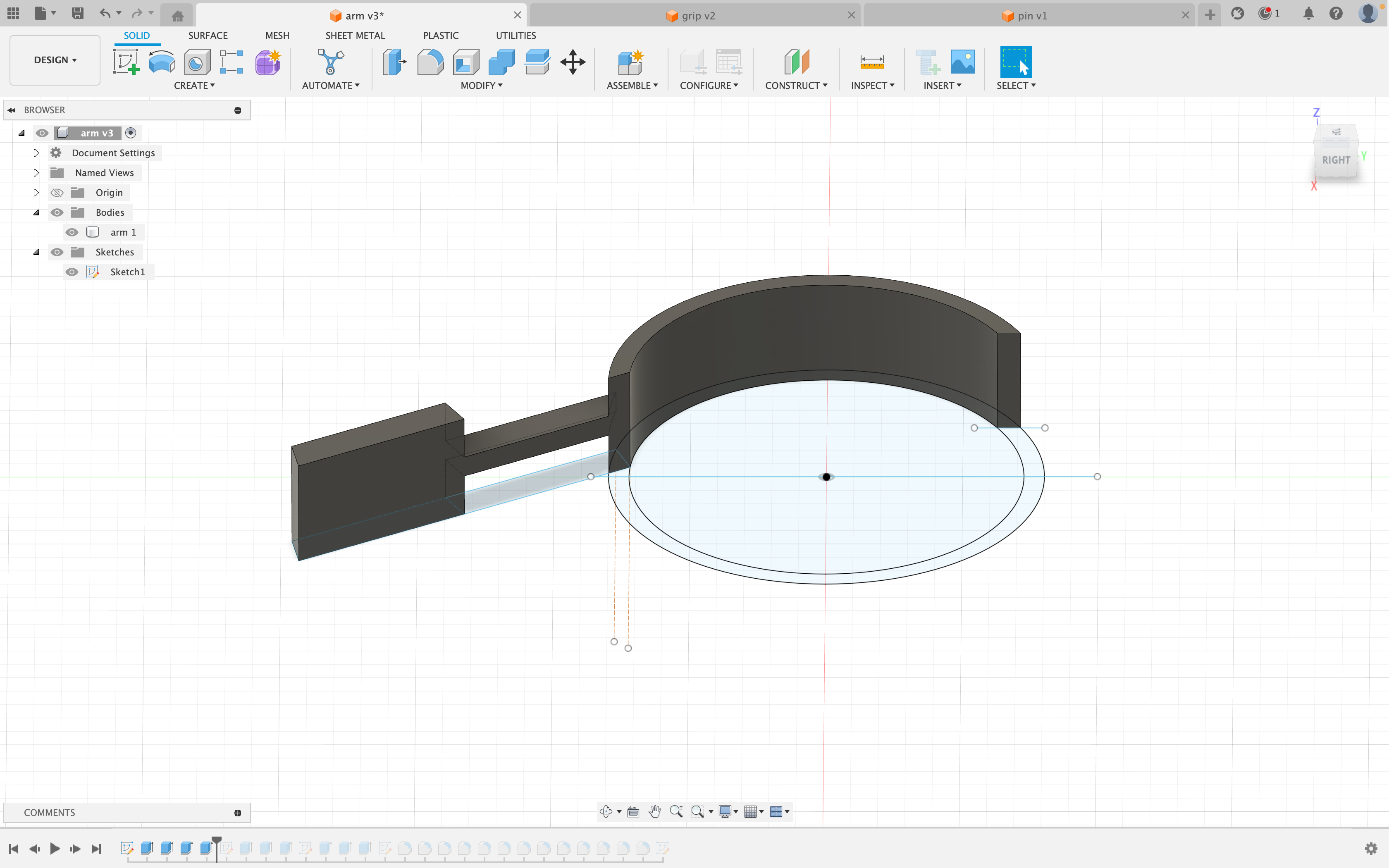The width and height of the screenshot is (1389, 868).
Task: Click the Zoom tool in navigation bar
Action: point(676,811)
